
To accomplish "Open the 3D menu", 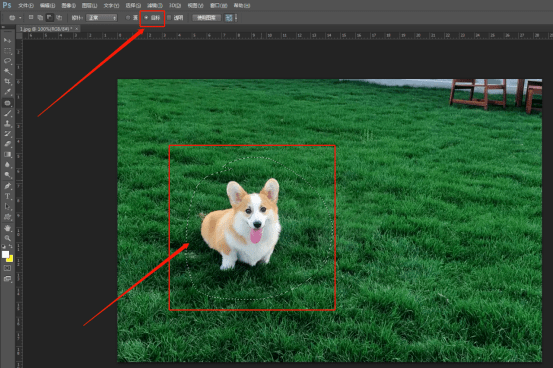I will (175, 6).
